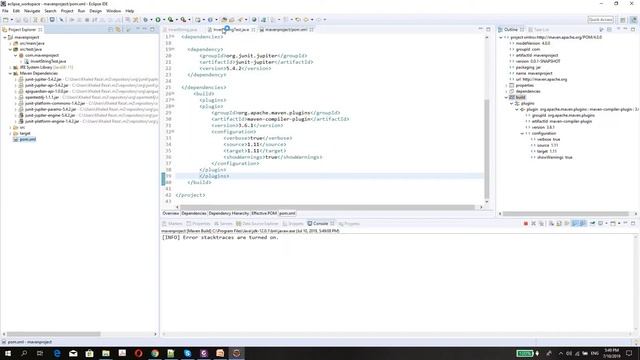The image size is (640, 360).
Task: Click the Debug bug toolbar icon
Action: [x=145, y=20]
